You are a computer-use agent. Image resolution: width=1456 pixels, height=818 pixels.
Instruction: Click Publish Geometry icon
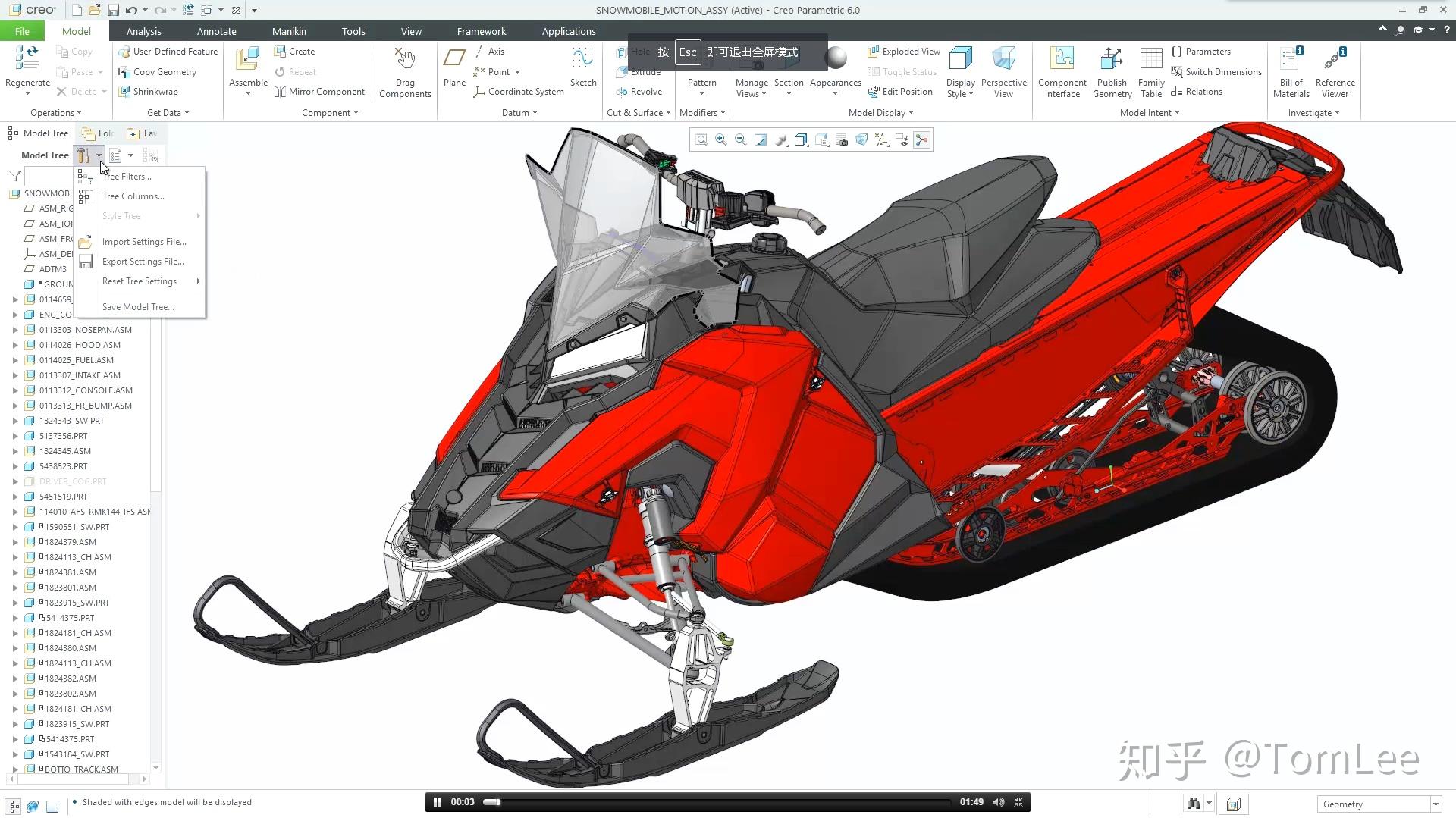pos(1112,58)
